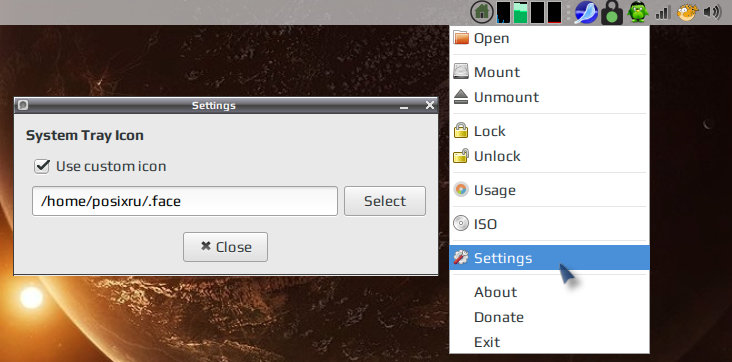
Task: Click the Settings window title text
Action: point(213,106)
